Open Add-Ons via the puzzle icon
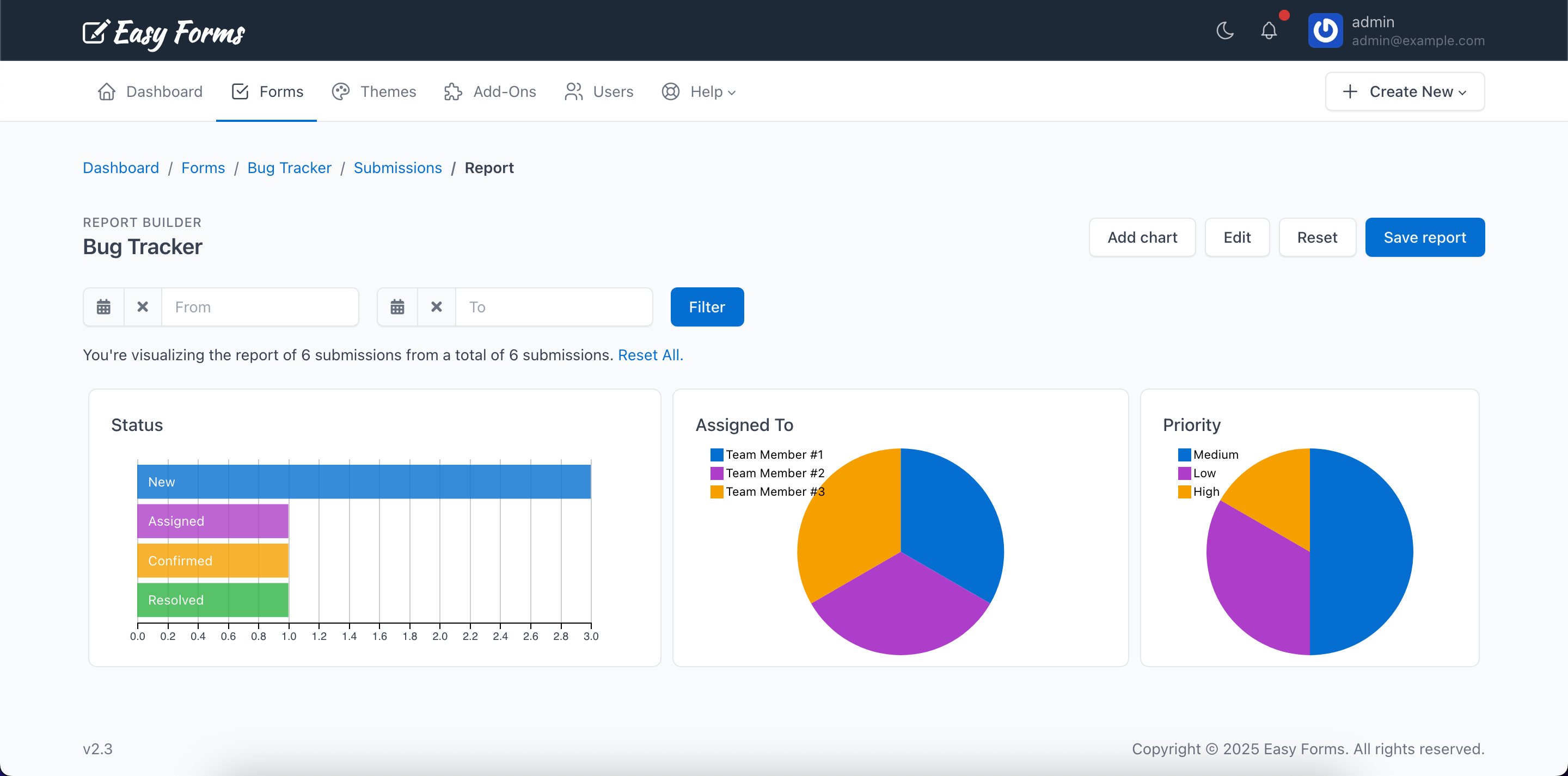The height and width of the screenshot is (776, 1568). tap(453, 91)
